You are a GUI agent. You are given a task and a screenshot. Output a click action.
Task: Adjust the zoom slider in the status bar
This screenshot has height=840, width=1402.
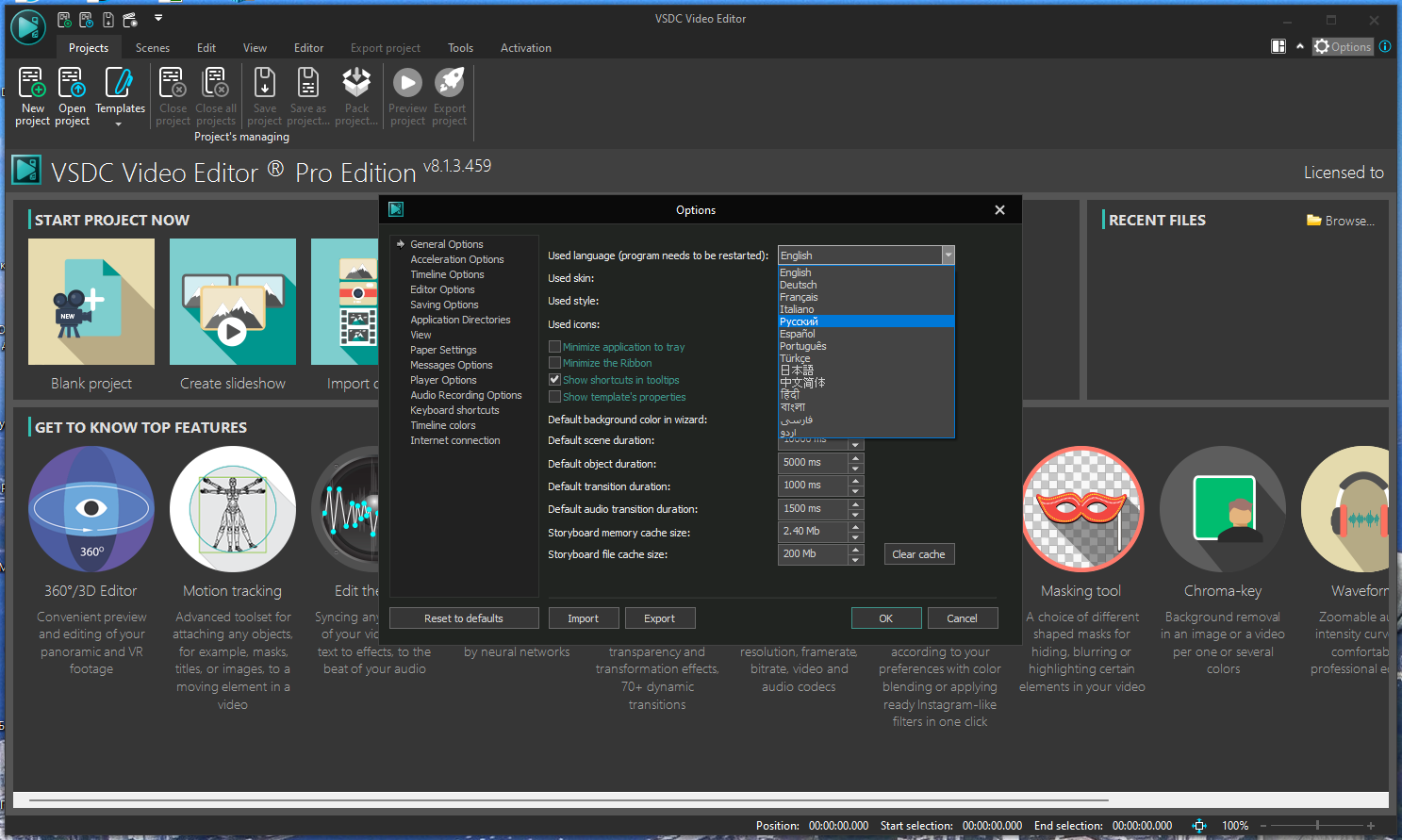[x=1317, y=826]
